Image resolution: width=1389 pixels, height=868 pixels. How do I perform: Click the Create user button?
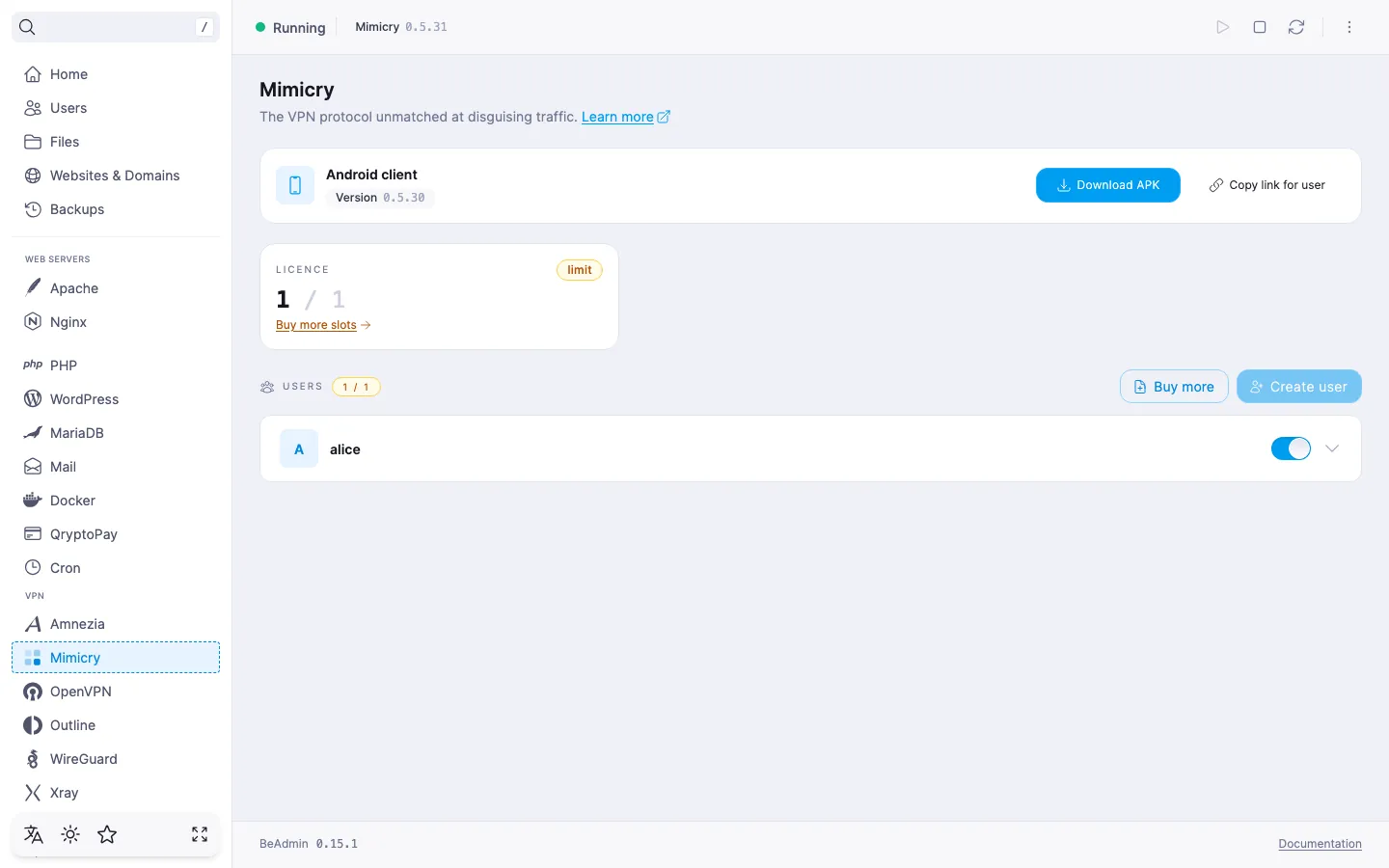[1299, 387]
